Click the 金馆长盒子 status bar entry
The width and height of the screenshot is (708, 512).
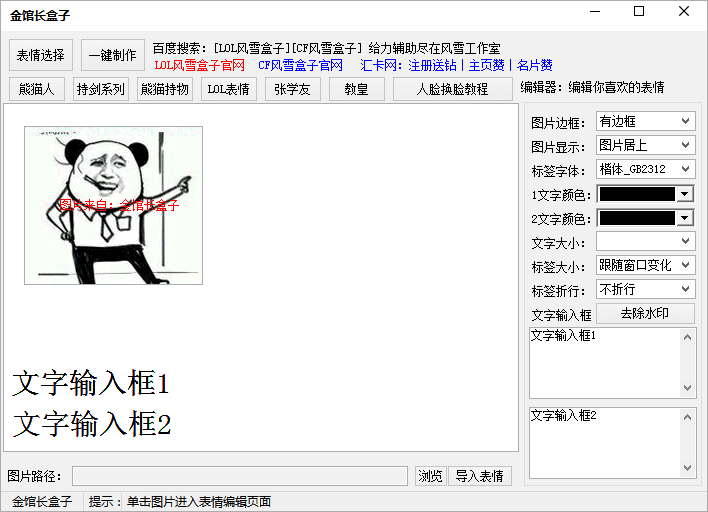click(42, 502)
